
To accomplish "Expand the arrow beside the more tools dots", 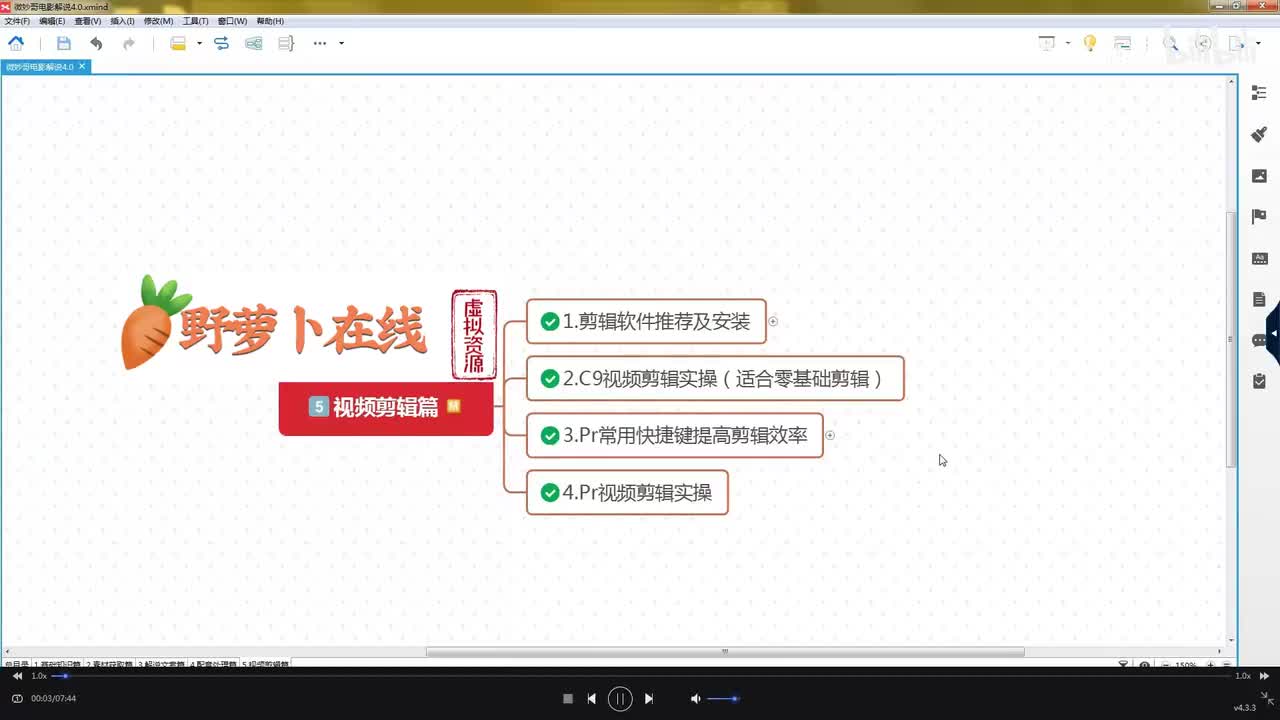I will (341, 43).
